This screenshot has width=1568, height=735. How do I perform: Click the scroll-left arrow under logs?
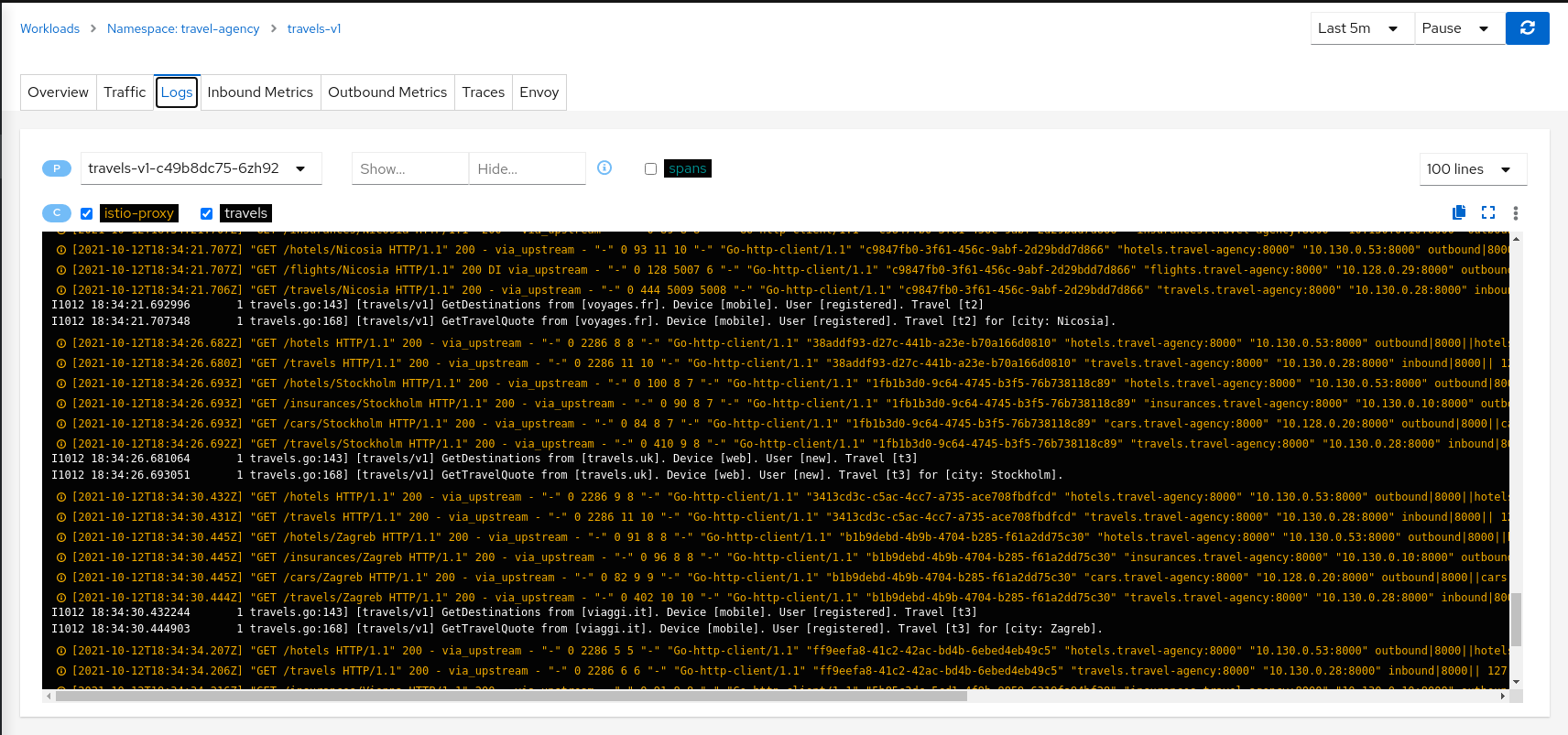click(49, 696)
